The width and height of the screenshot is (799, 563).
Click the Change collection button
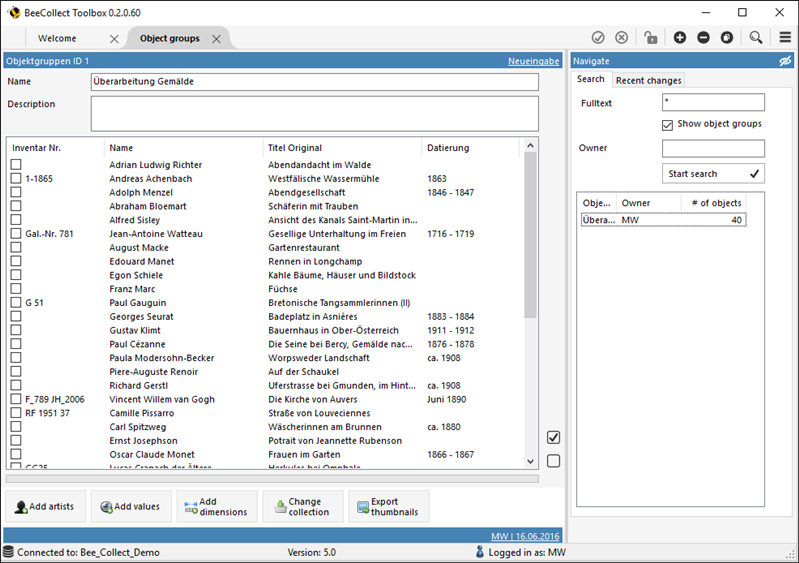303,506
